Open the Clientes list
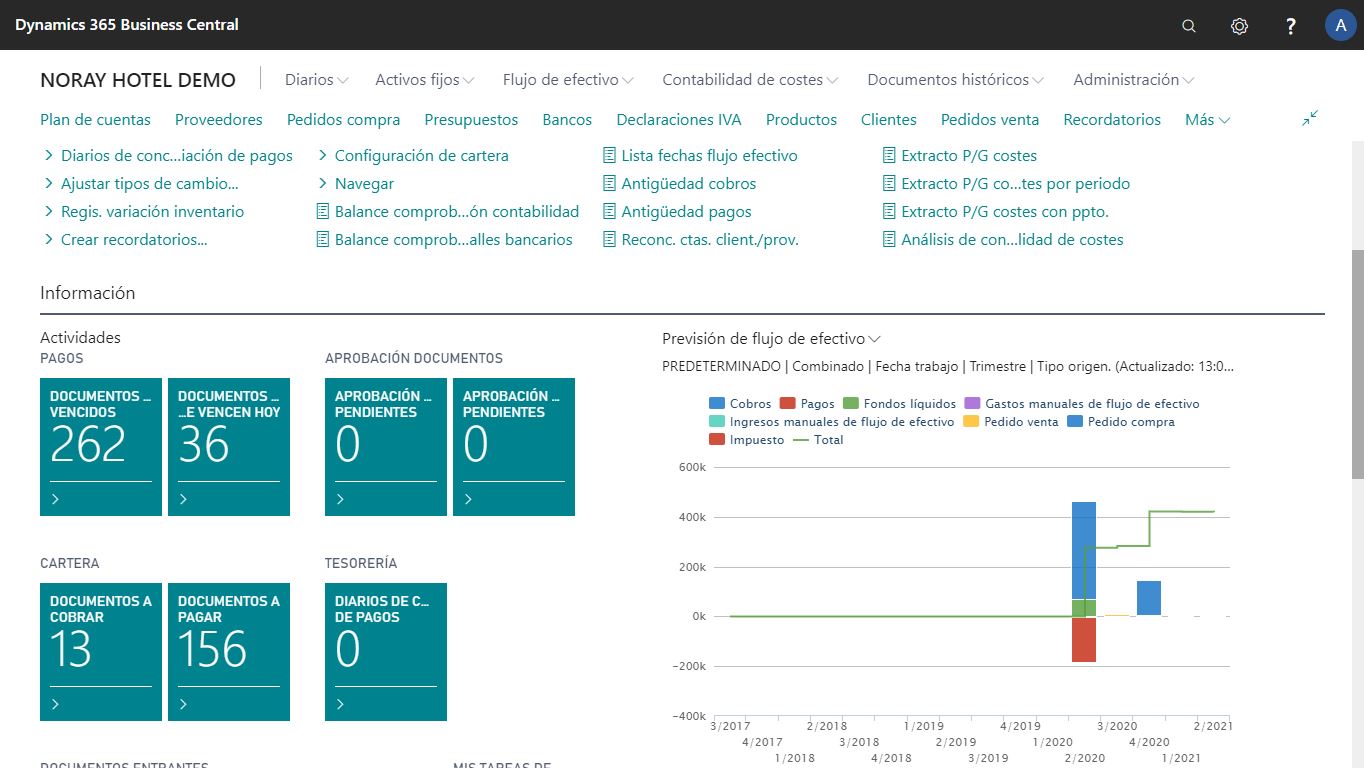 [888, 120]
